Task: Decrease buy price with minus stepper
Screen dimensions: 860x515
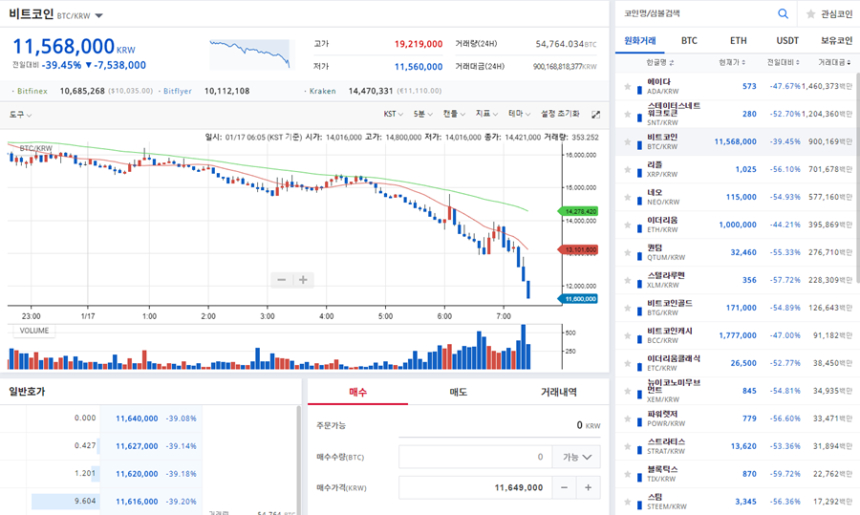Action: (566, 488)
